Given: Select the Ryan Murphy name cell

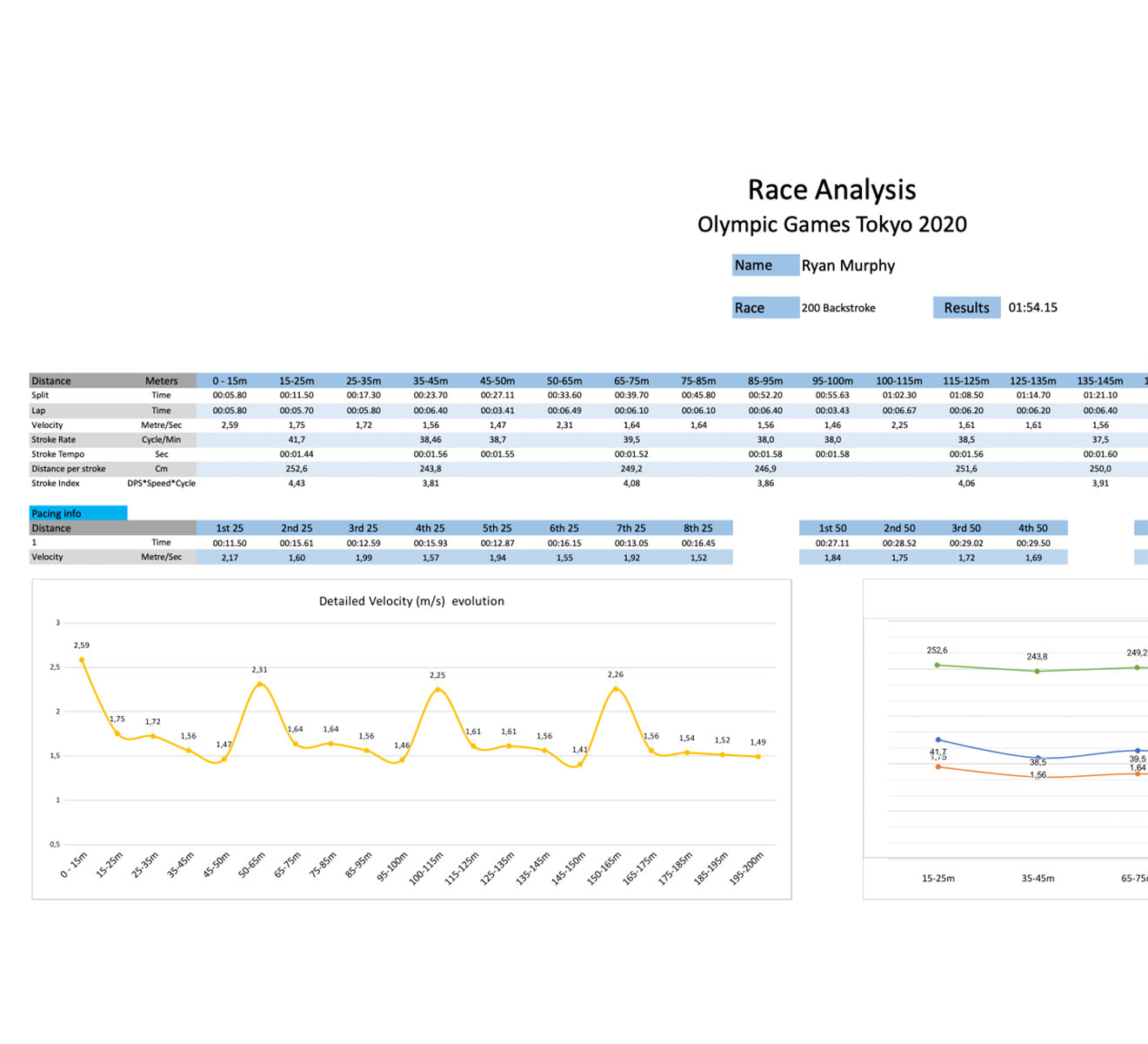Looking at the screenshot, I should pos(848,265).
